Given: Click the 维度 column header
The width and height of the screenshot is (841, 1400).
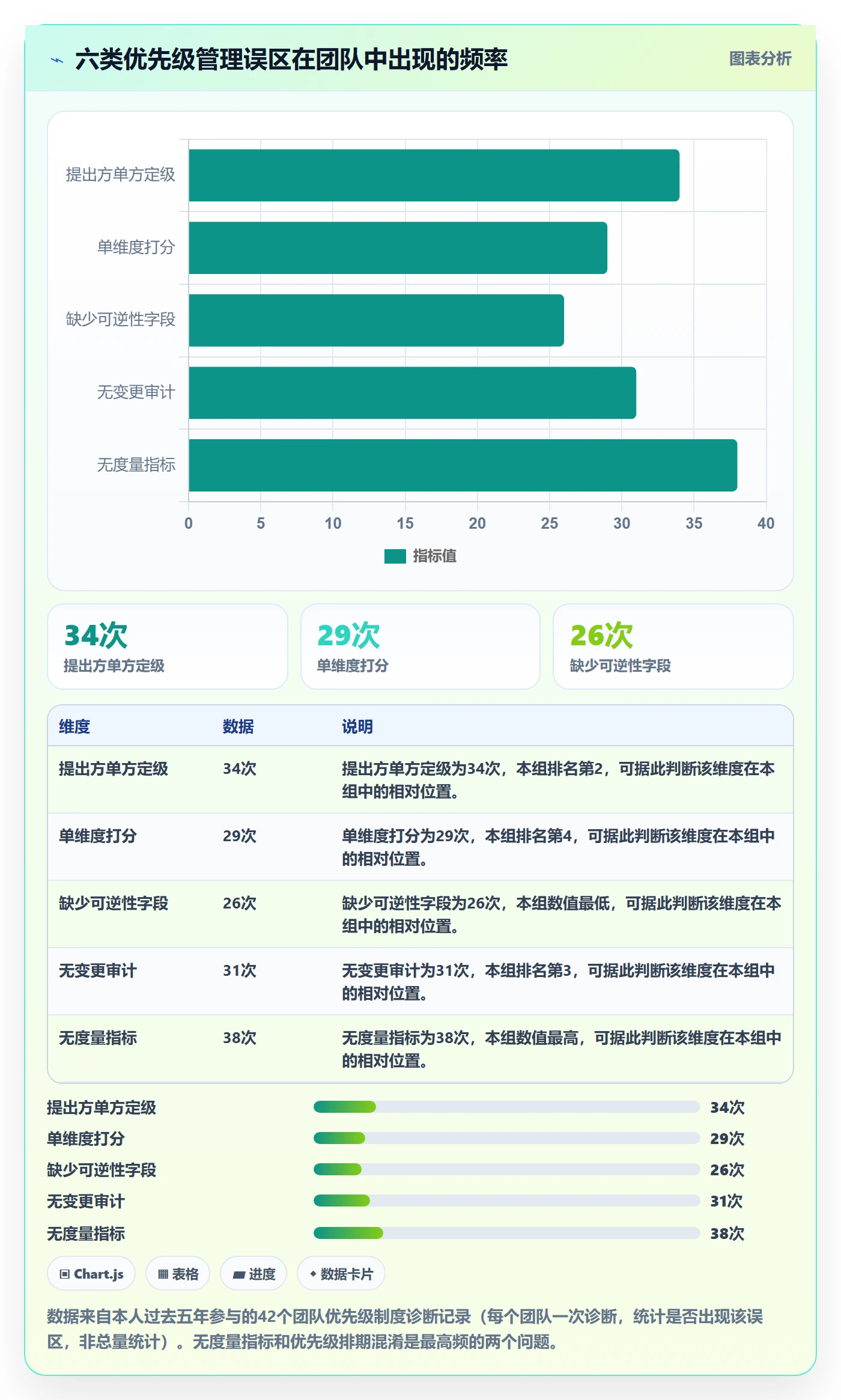Looking at the screenshot, I should 74,726.
